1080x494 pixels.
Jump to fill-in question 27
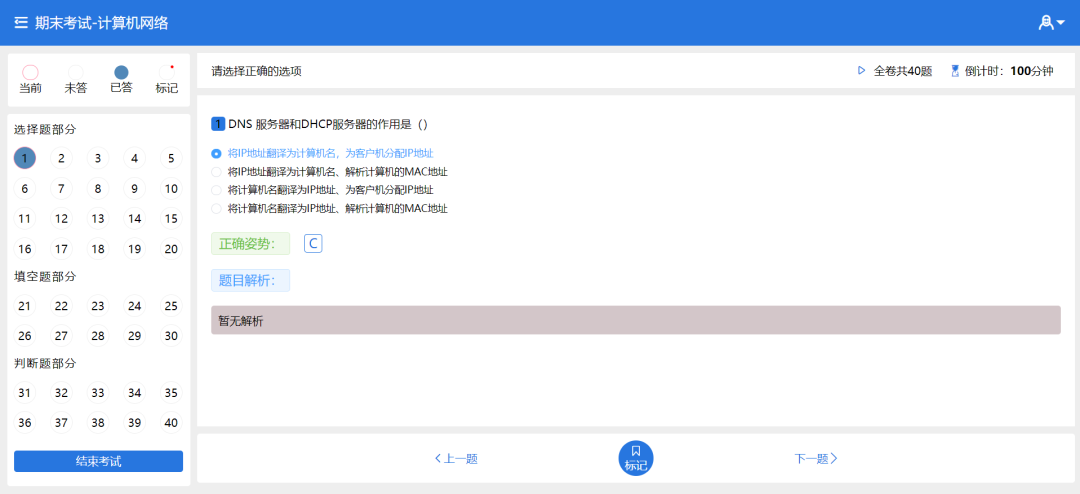[x=61, y=336]
